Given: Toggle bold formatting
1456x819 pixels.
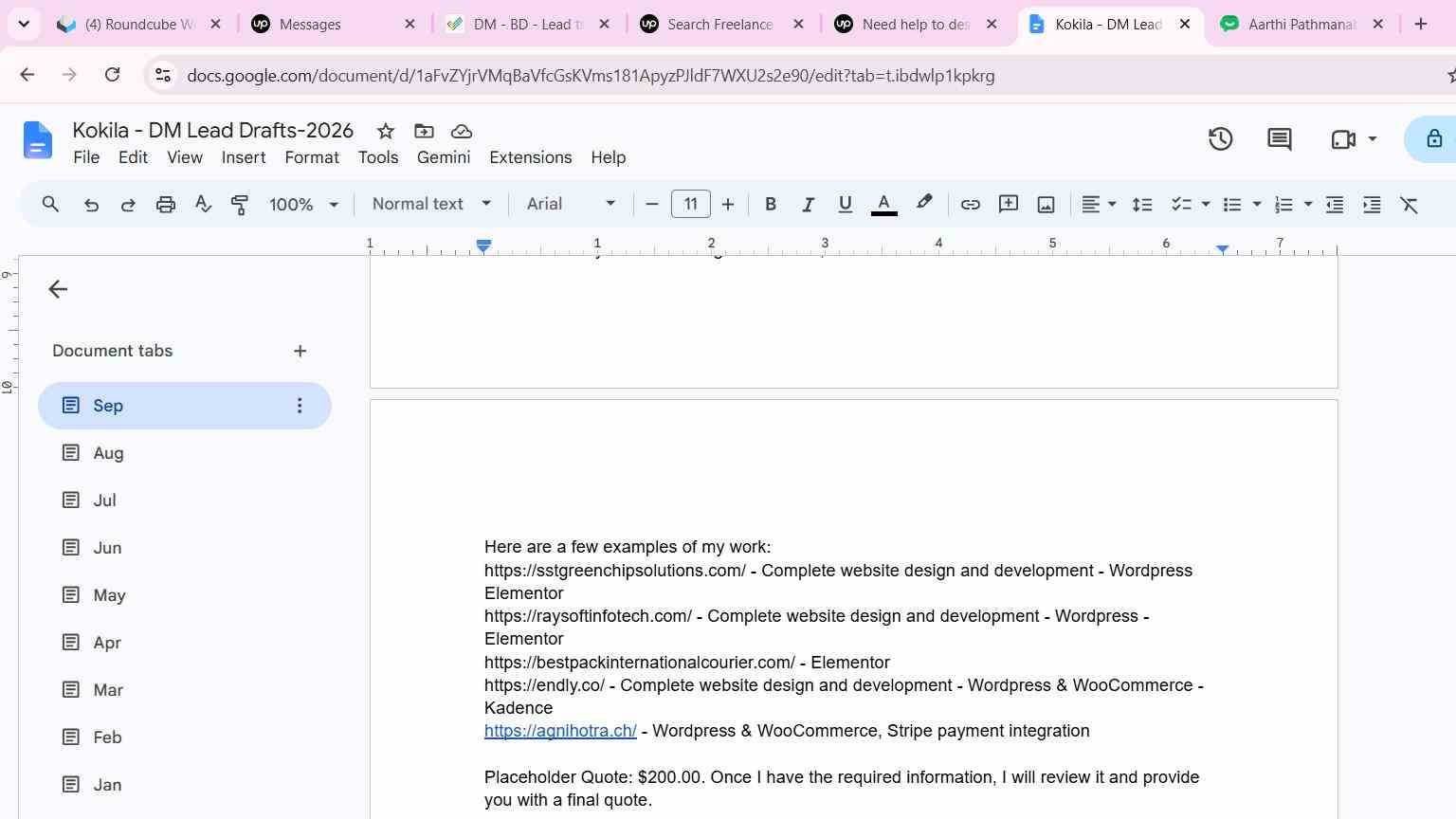Looking at the screenshot, I should pos(771,205).
